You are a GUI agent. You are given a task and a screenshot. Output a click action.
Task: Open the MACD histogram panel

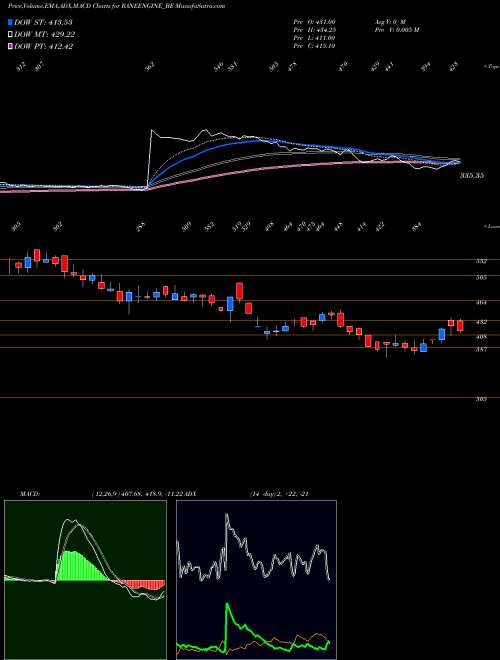[85, 580]
